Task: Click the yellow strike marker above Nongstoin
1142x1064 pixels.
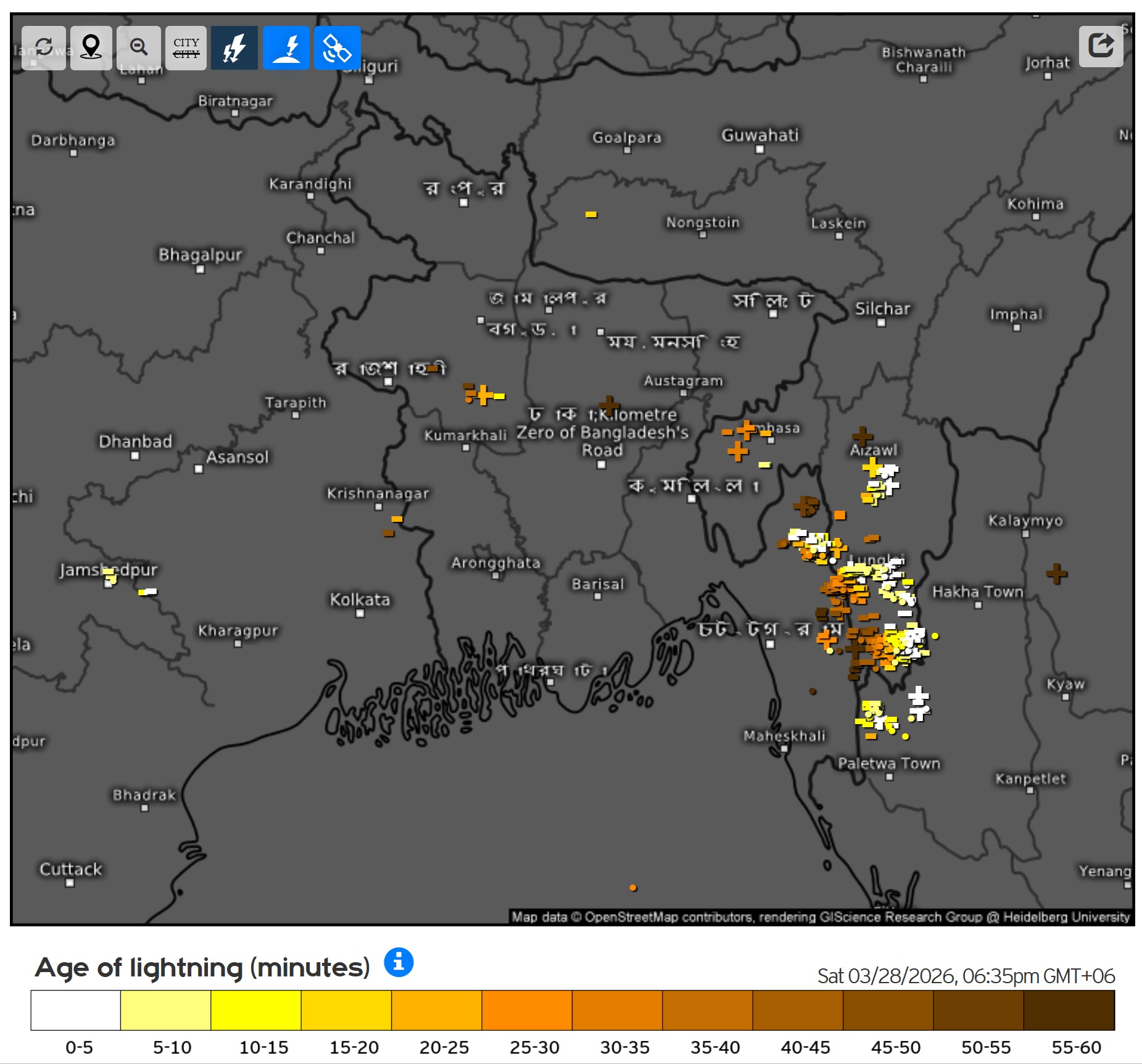Action: (x=591, y=215)
